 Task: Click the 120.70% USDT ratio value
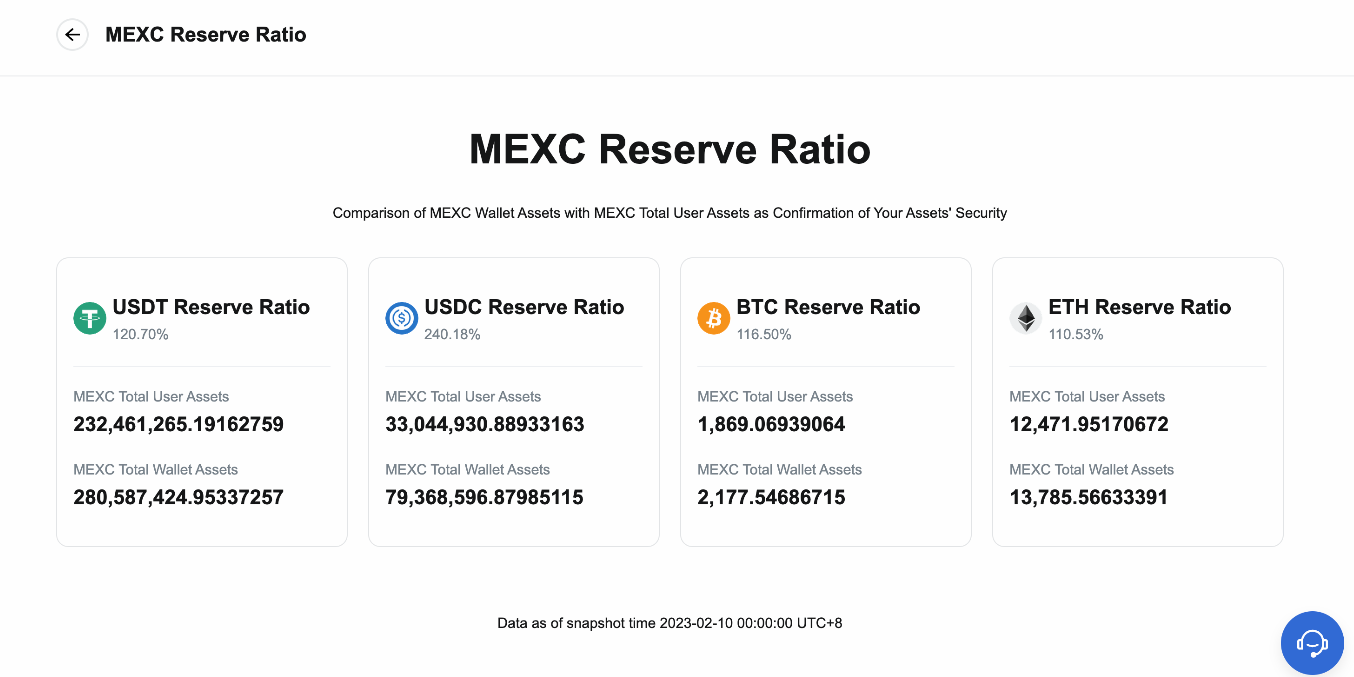tap(140, 334)
